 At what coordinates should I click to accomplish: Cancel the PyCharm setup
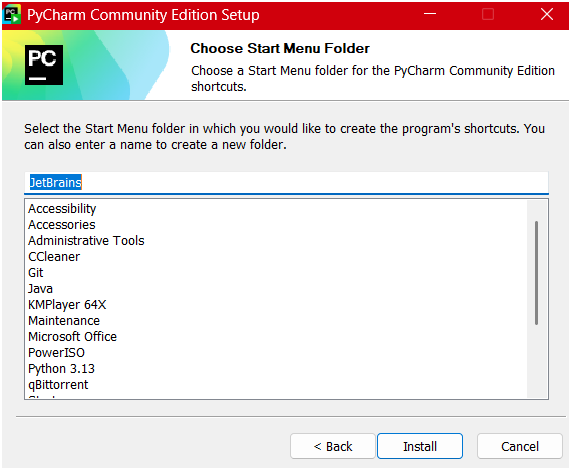[x=520, y=446]
